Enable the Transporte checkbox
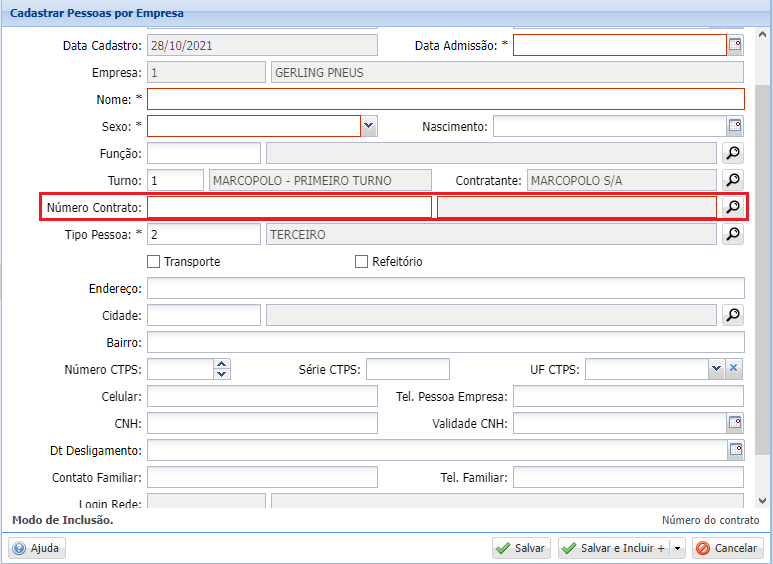Image resolution: width=773 pixels, height=564 pixels. click(x=153, y=261)
